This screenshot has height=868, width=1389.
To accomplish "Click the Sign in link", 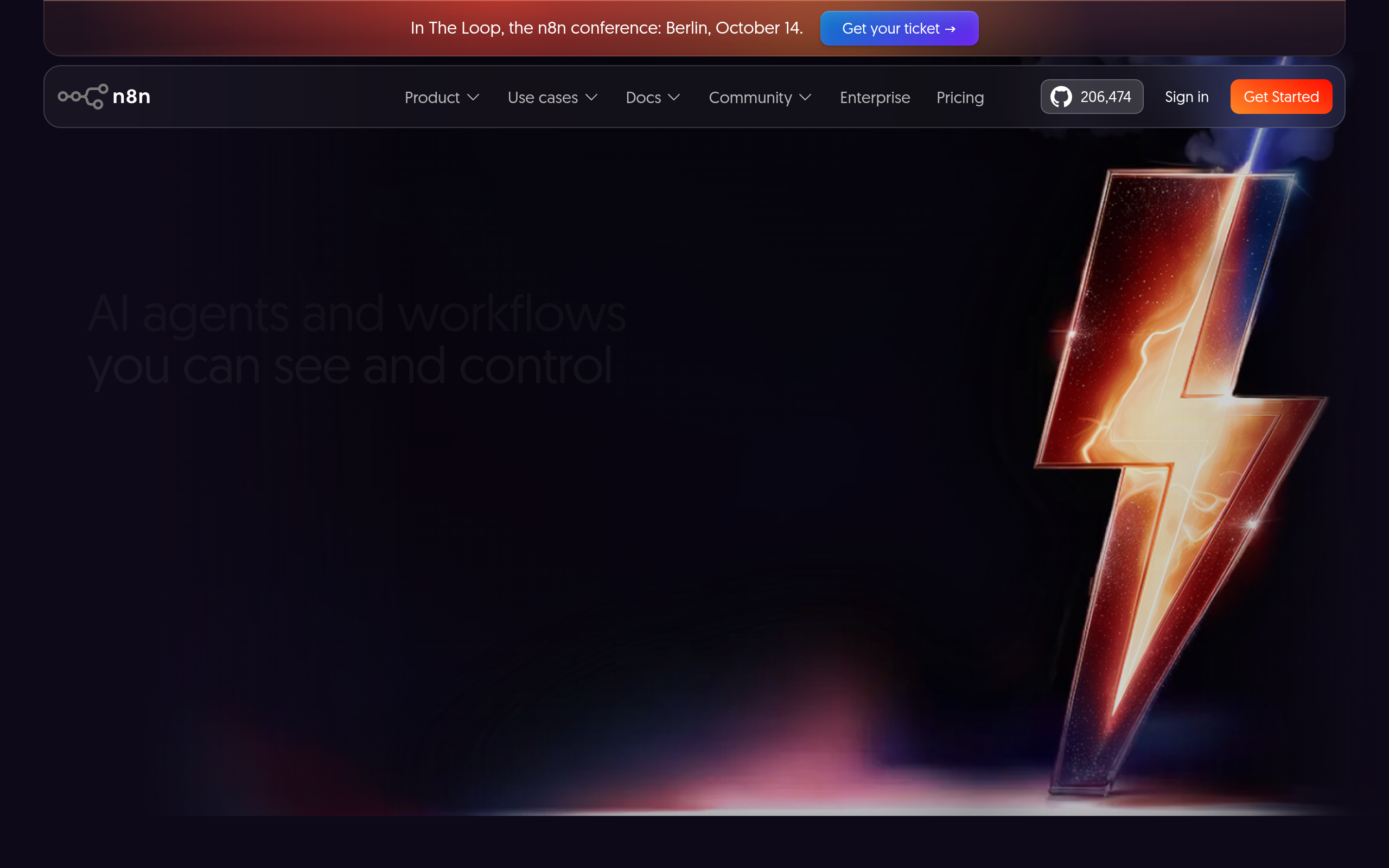I will click(x=1187, y=97).
